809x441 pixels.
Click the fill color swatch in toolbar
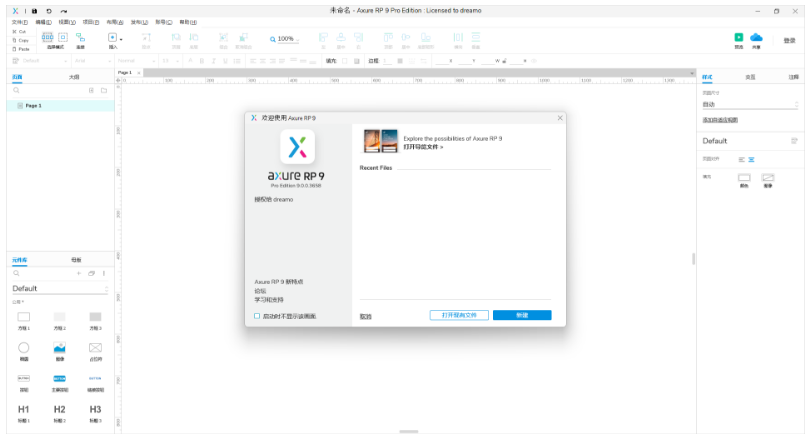point(345,61)
